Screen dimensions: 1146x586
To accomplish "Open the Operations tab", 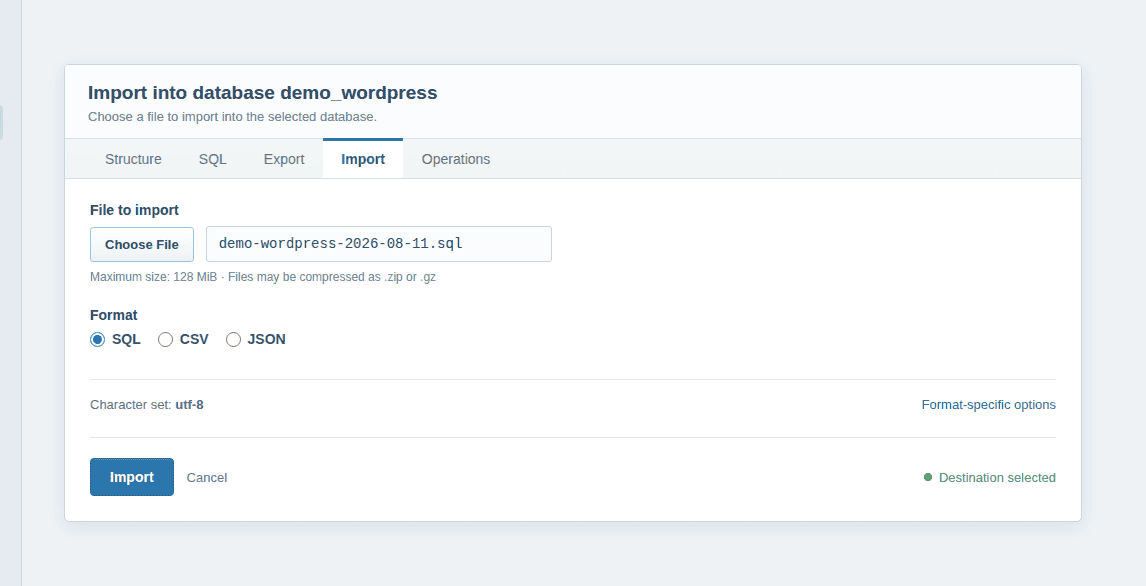I will (455, 159).
